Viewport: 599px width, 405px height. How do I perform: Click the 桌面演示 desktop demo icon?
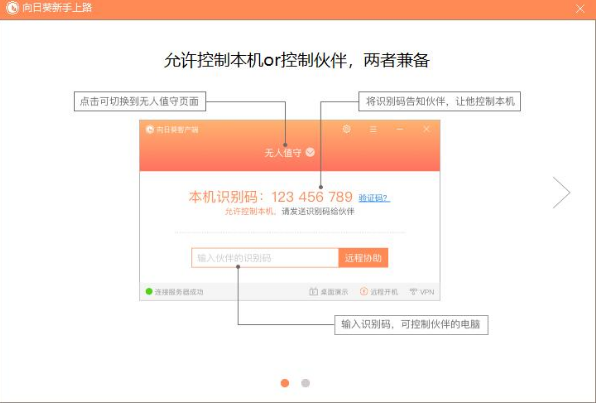pyautogui.click(x=313, y=292)
